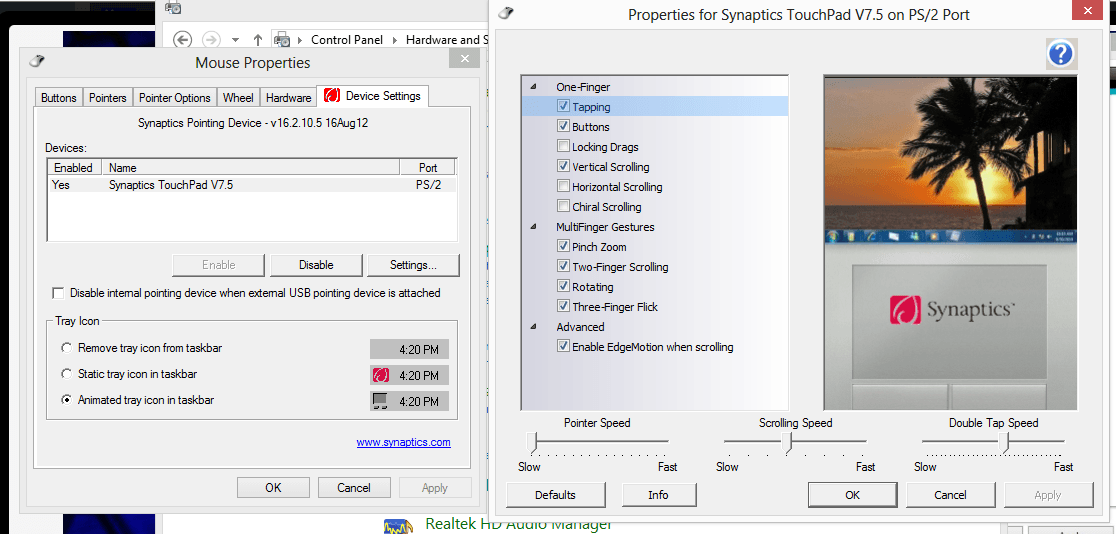Enable Chiral Scrolling
Image resolution: width=1116 pixels, height=534 pixels.
pyautogui.click(x=563, y=206)
